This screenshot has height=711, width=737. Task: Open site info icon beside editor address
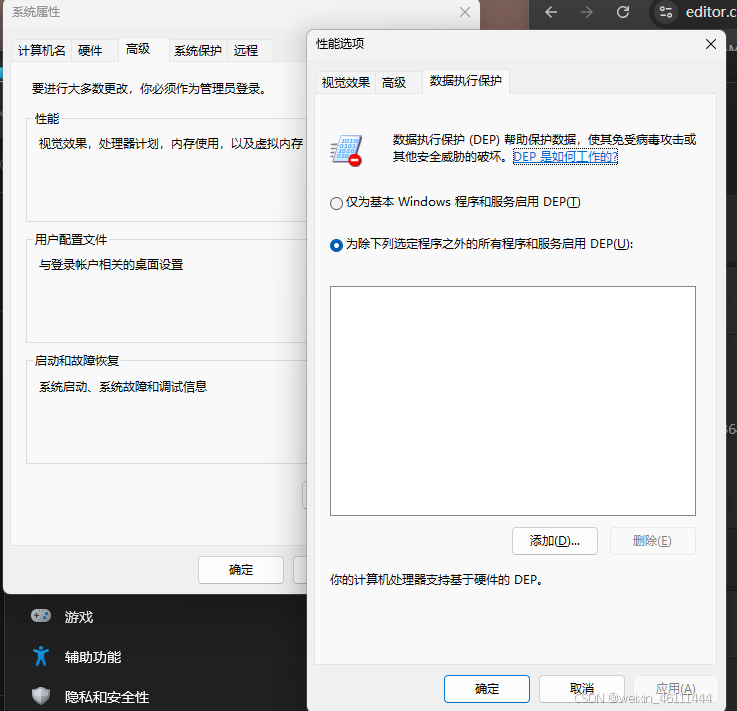(x=666, y=12)
